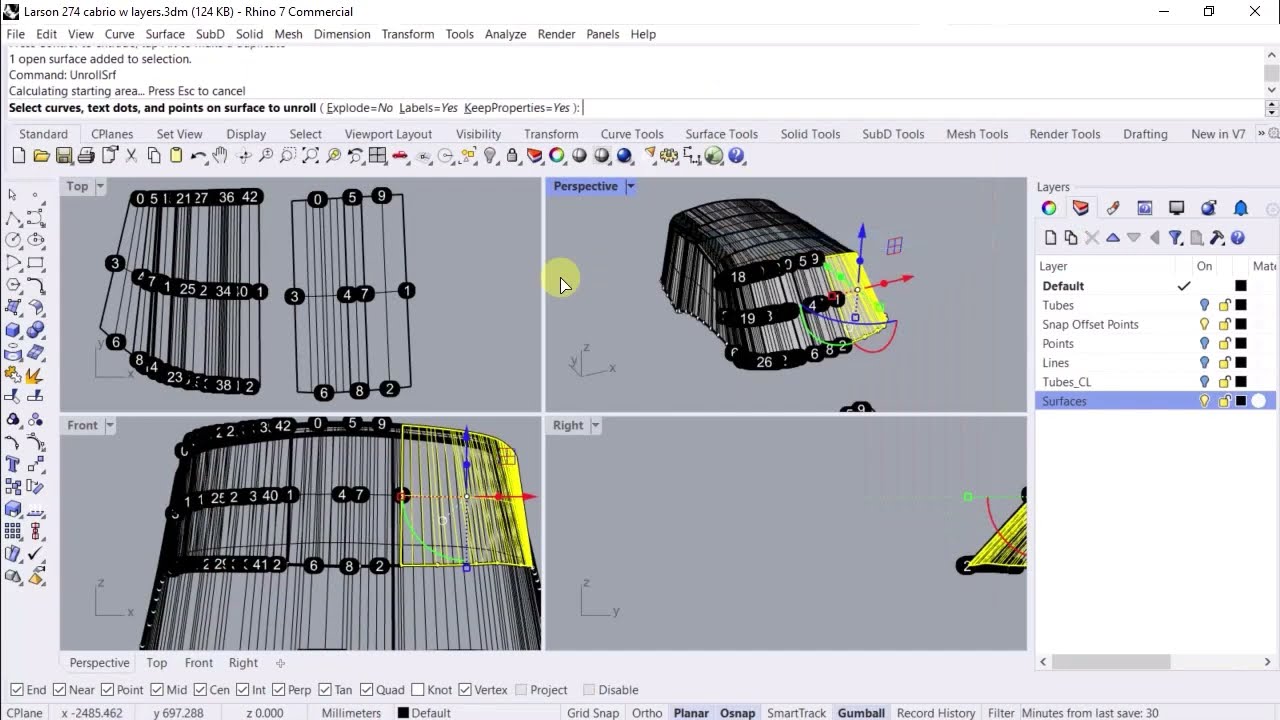Click the blue Help question mark icon
The width and height of the screenshot is (1280, 720).
pyautogui.click(x=737, y=156)
